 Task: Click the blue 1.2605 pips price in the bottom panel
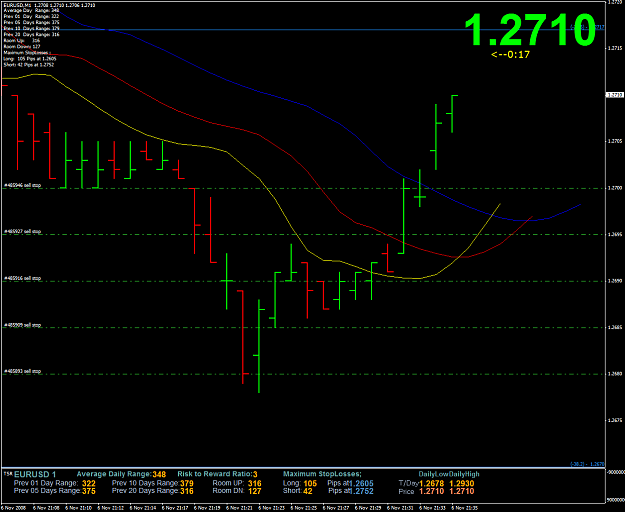(361, 483)
